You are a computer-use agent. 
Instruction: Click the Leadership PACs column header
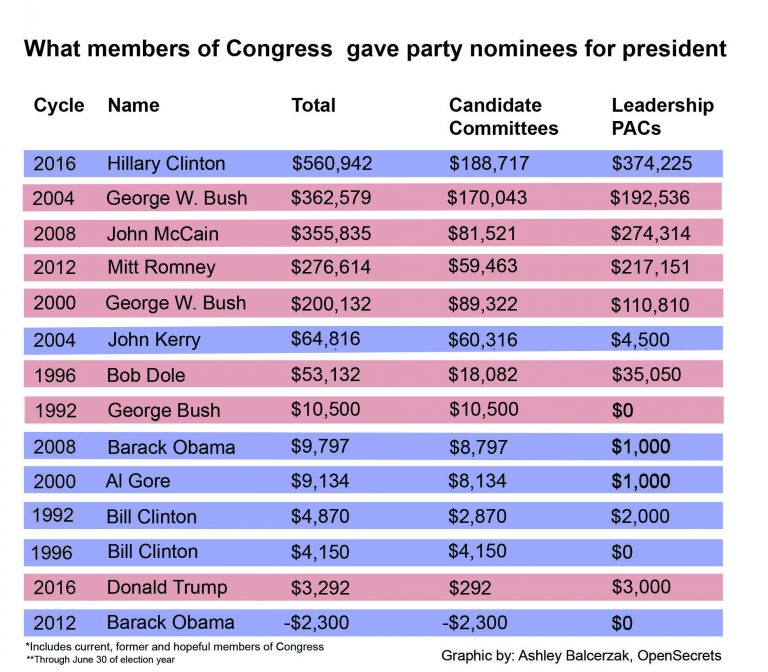coord(662,116)
